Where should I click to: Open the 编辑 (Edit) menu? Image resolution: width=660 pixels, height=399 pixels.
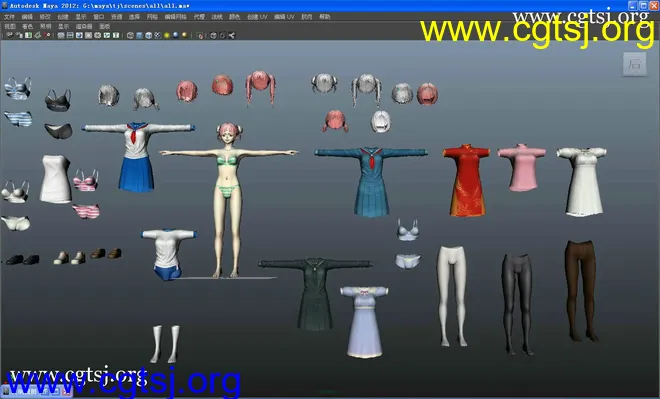[27, 17]
